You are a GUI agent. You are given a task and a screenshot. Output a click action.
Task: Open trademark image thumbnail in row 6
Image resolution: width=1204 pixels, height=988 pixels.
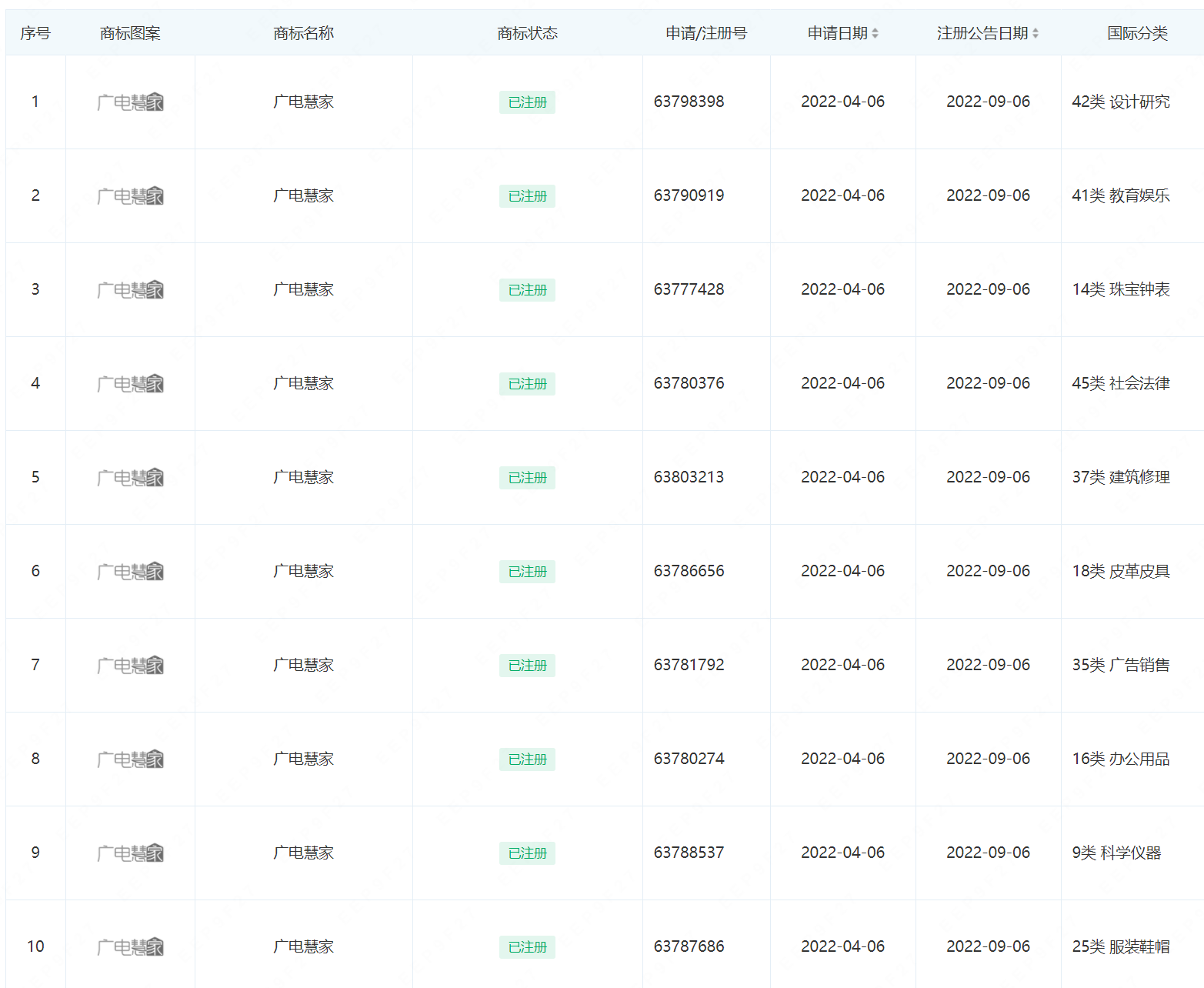click(x=130, y=572)
